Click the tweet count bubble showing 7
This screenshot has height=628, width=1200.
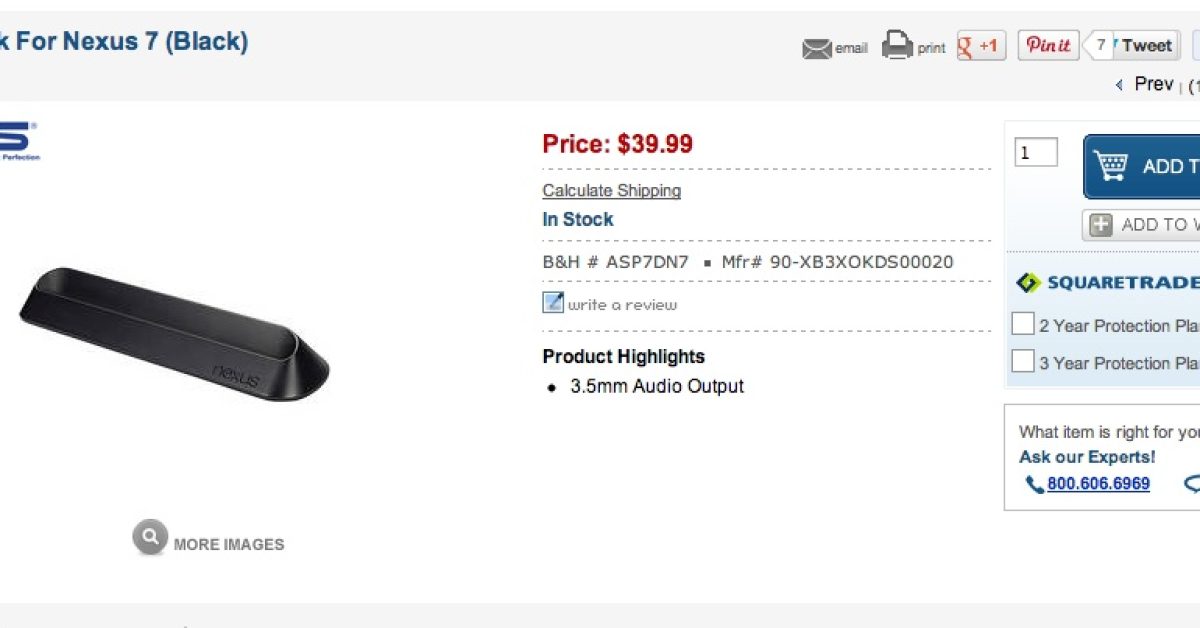pyautogui.click(x=1100, y=46)
